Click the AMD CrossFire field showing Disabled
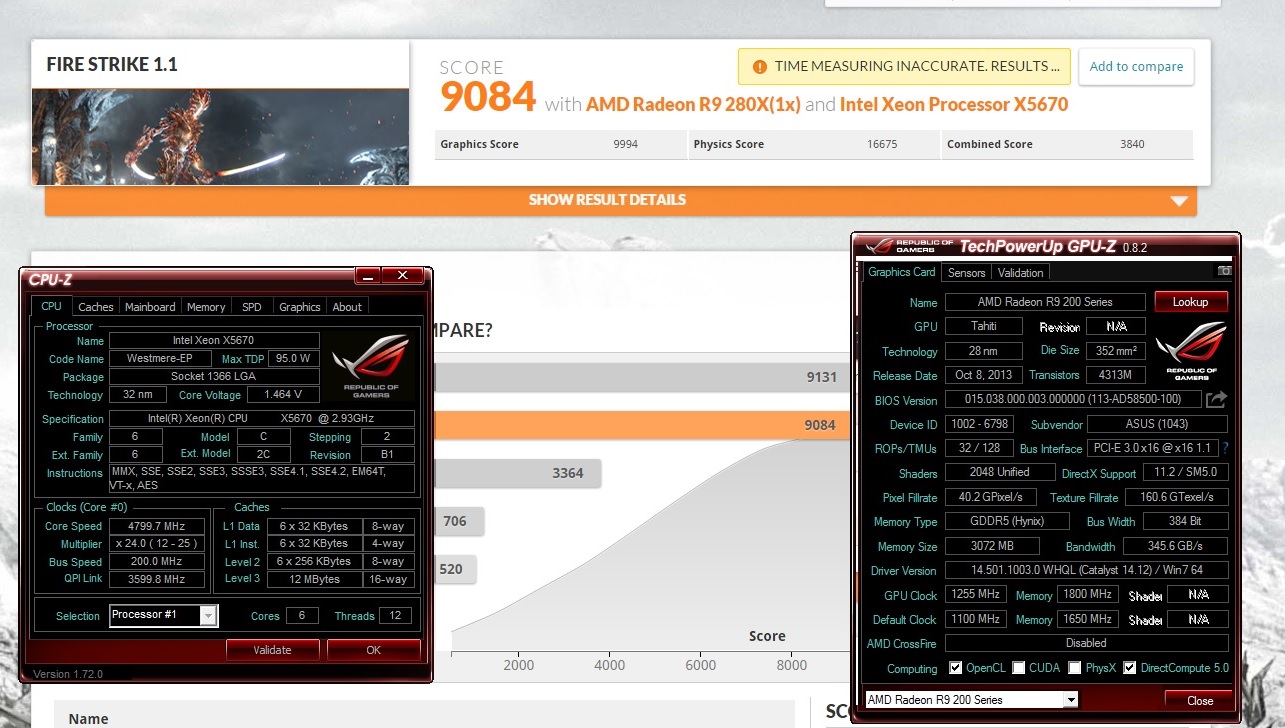The image size is (1285, 728). tap(1086, 643)
